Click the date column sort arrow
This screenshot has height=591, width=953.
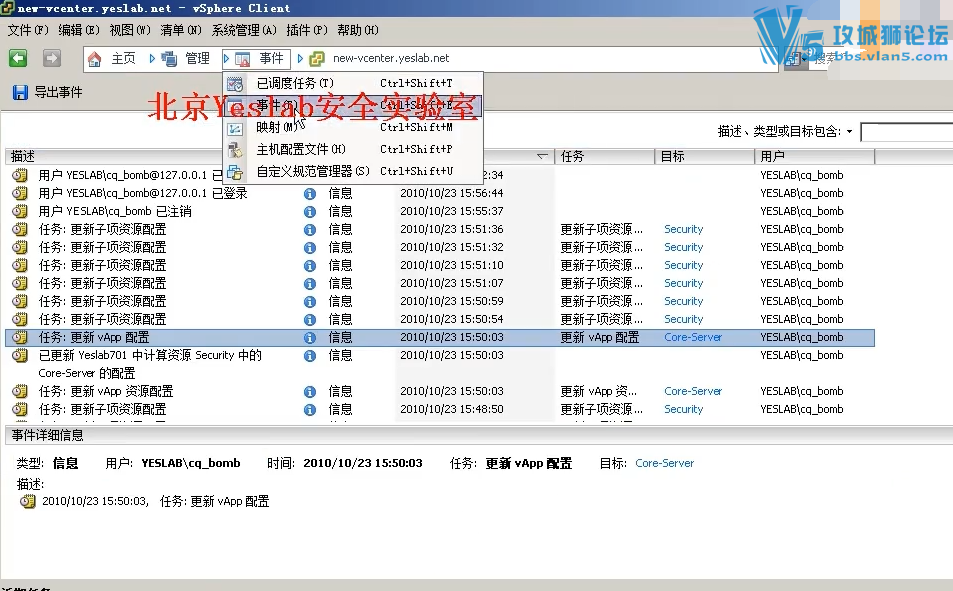542,157
